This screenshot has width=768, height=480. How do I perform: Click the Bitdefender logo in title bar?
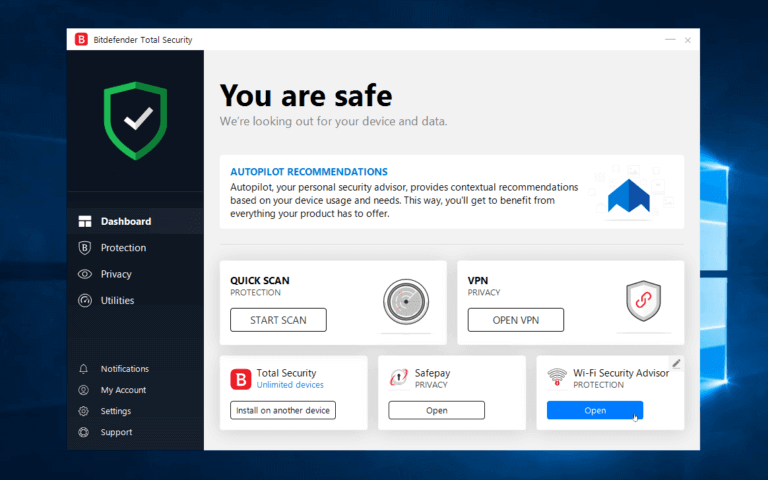(81, 40)
